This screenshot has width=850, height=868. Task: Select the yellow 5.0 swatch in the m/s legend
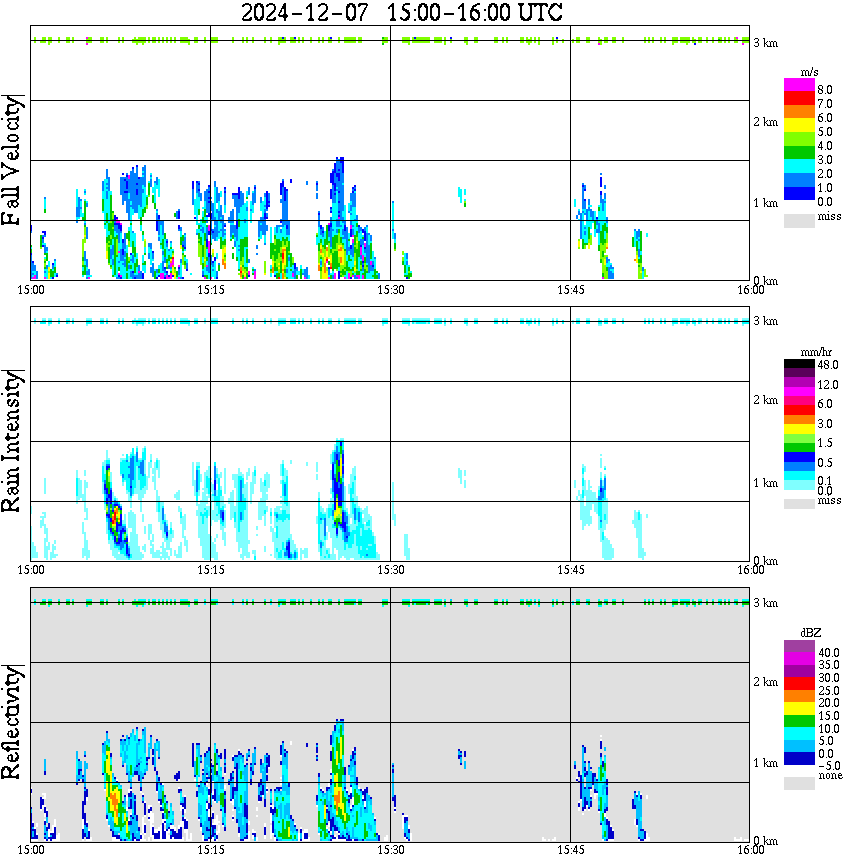coord(799,125)
